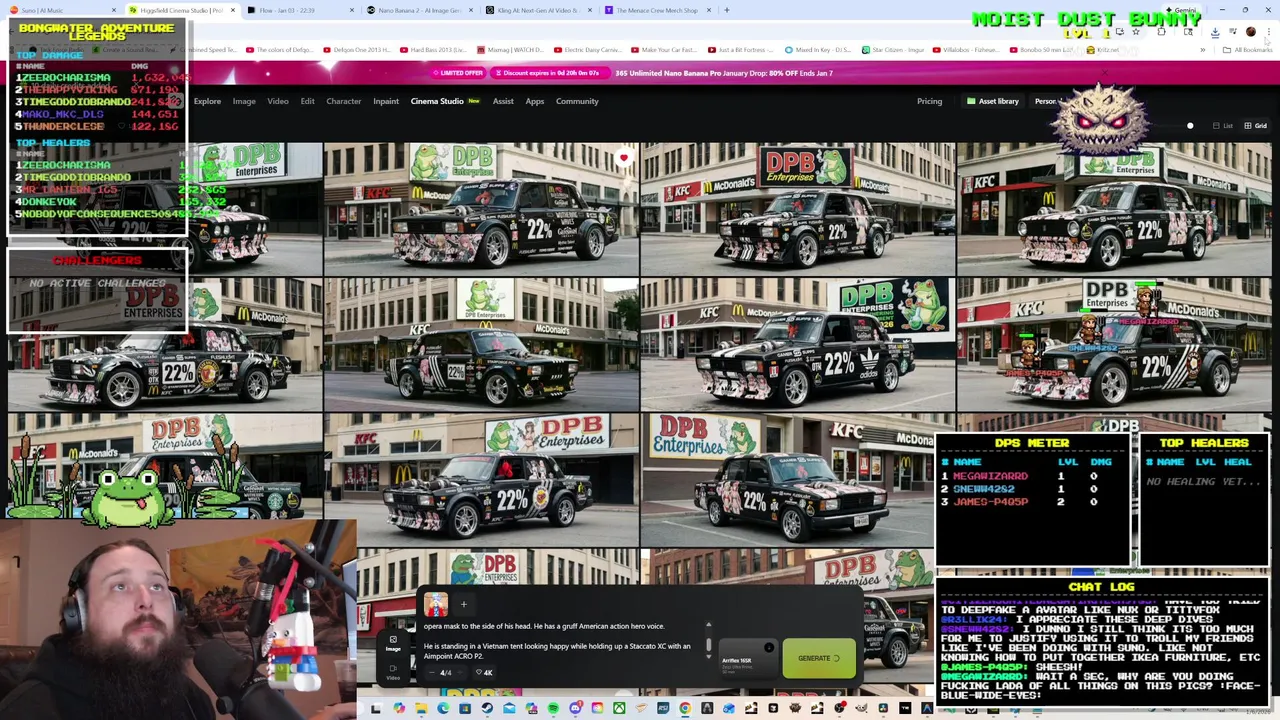The image size is (1280, 720).
Task: Launch Microsoft Edge from the taskbar
Action: 443,708
